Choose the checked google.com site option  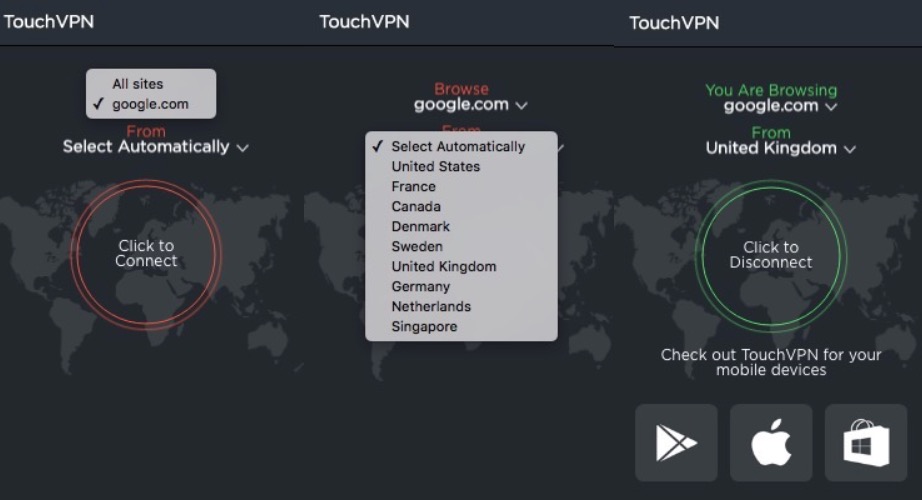tap(150, 104)
